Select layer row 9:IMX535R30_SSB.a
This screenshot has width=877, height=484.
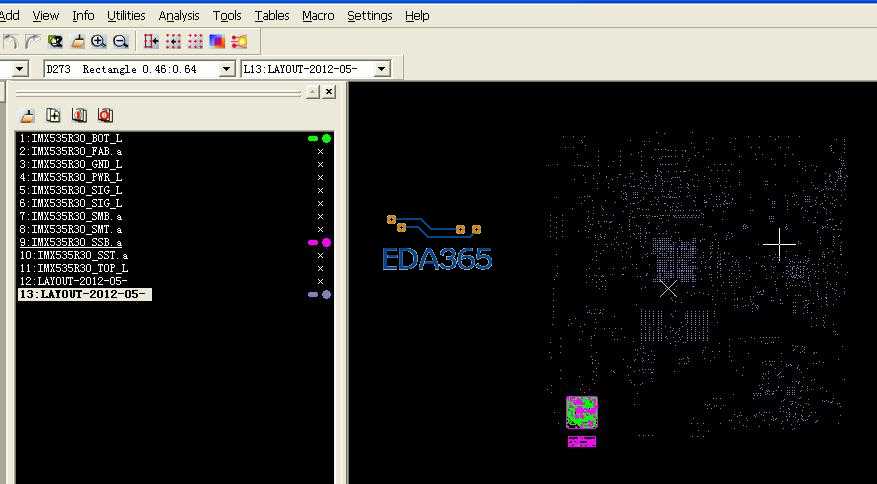(x=71, y=243)
